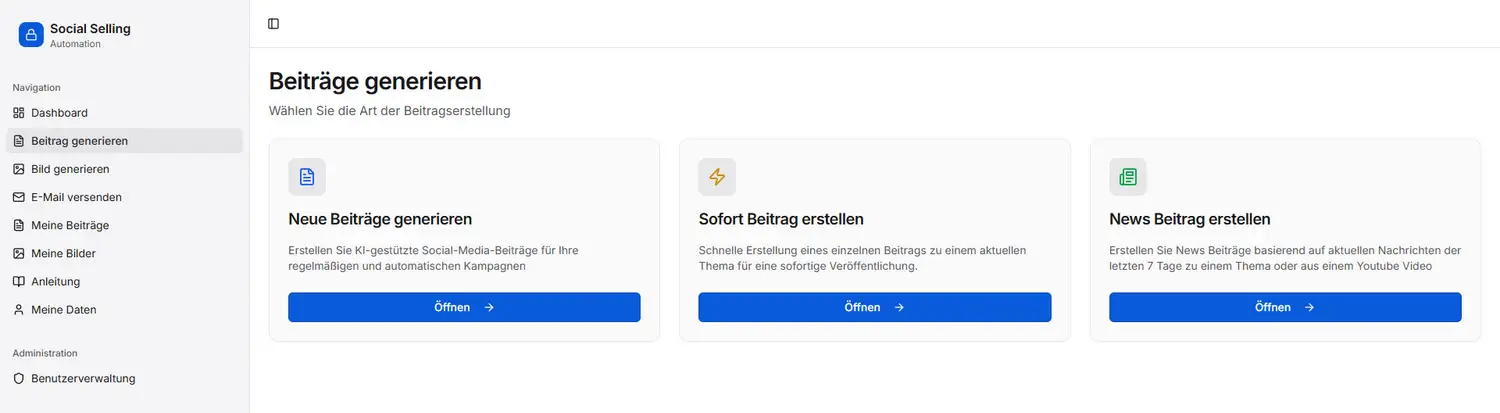
Task: Go to Meine Beiträge in sidebar
Action: 70,225
